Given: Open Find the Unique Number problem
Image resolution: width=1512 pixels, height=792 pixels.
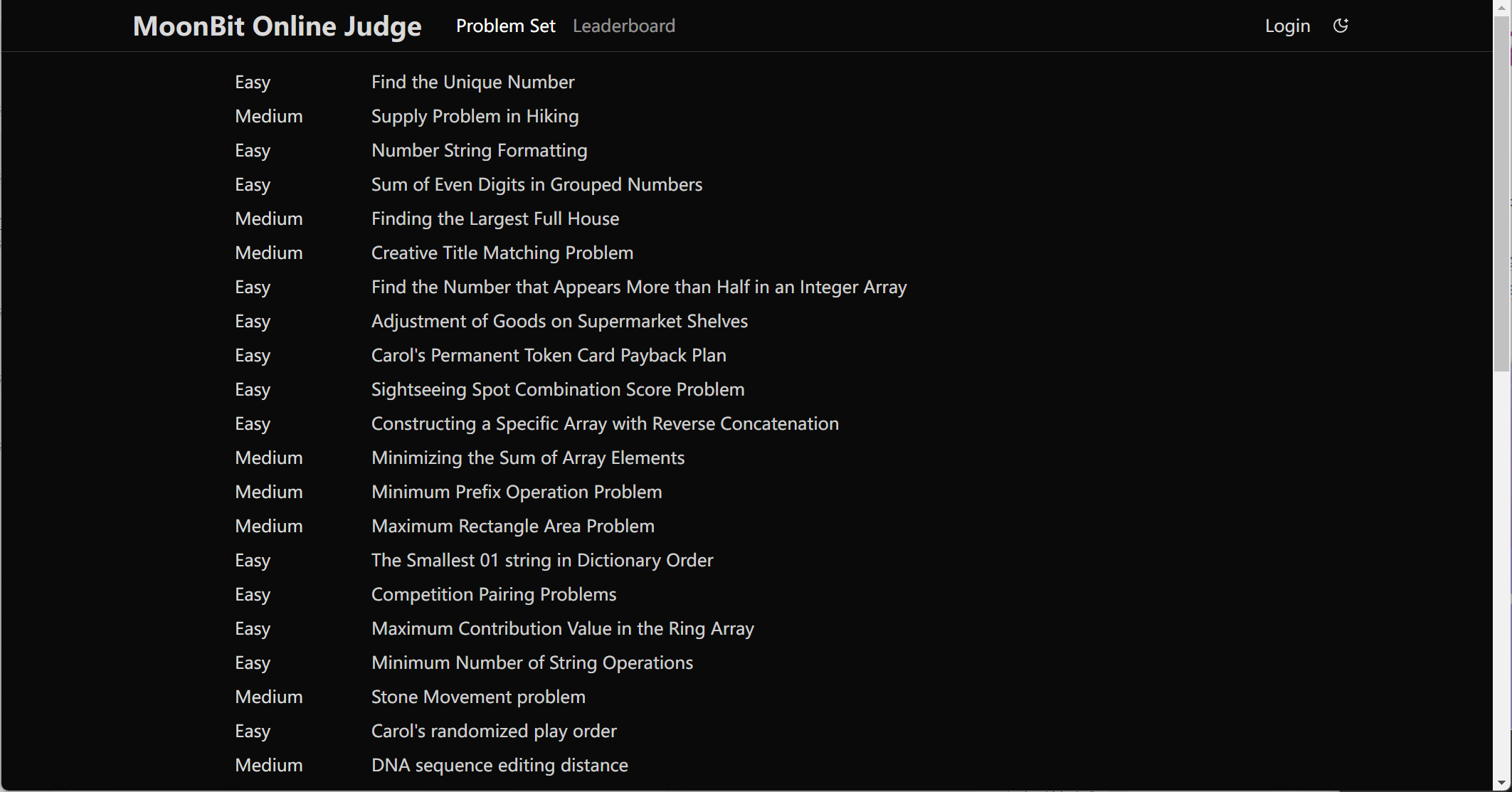Looking at the screenshot, I should (472, 82).
